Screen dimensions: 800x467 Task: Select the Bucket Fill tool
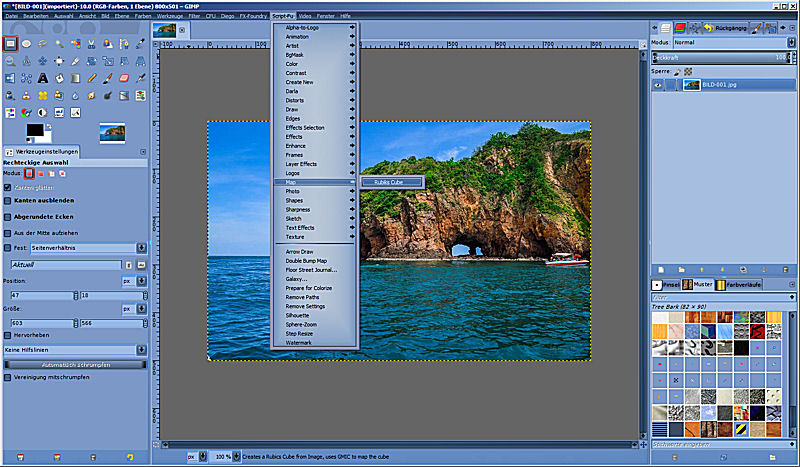click(x=59, y=78)
